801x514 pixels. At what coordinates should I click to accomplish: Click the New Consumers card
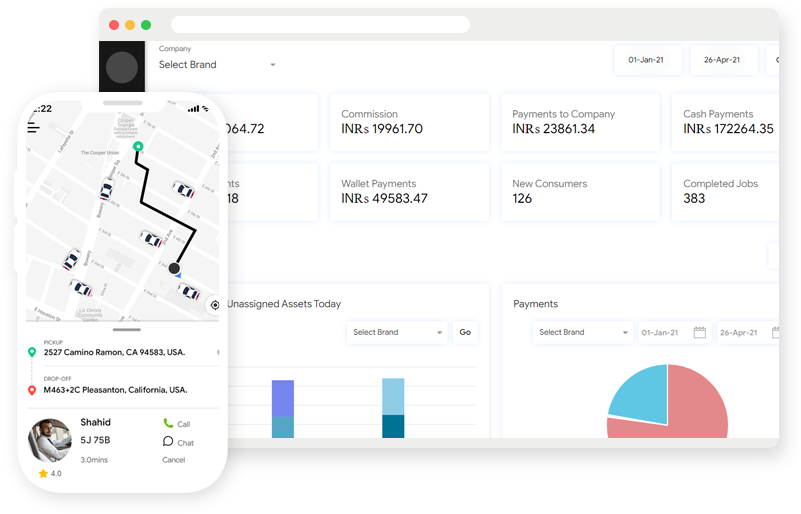580,192
